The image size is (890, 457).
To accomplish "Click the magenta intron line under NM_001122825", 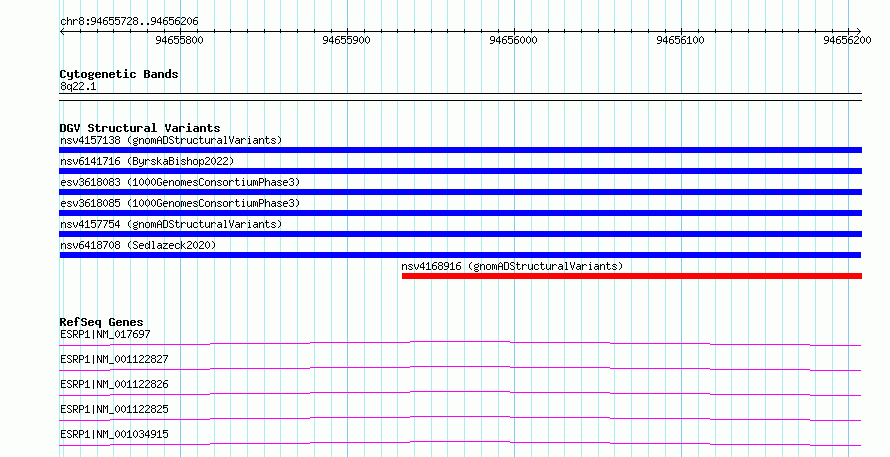I will pos(460,418).
